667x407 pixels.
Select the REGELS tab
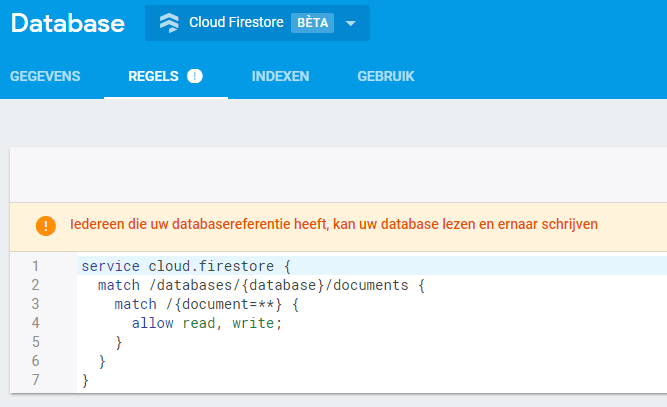pyautogui.click(x=156, y=76)
